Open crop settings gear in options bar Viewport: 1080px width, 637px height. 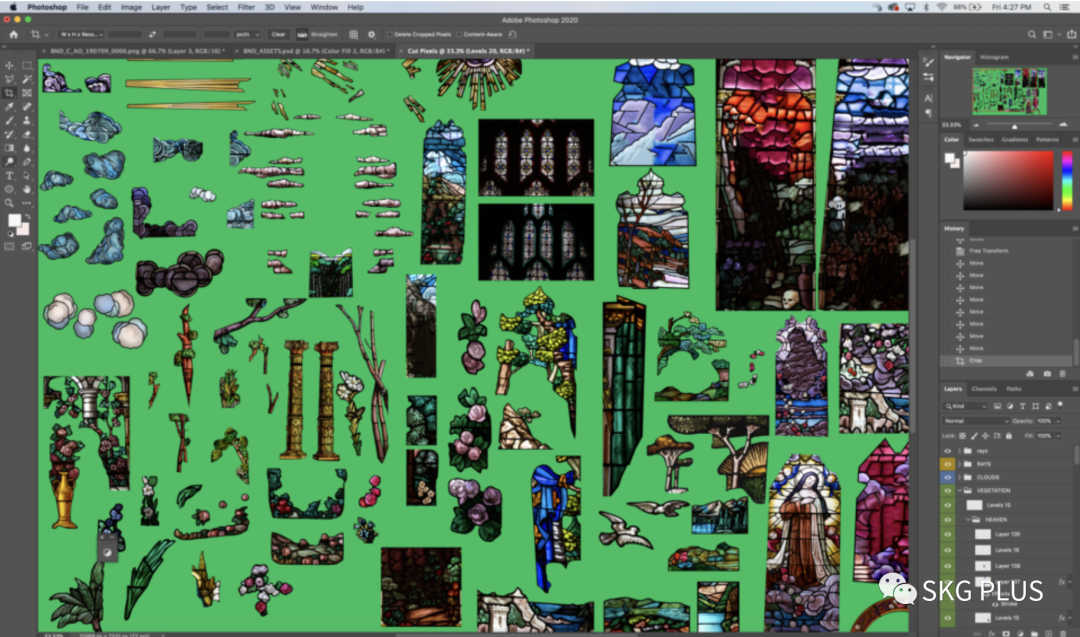click(372, 34)
